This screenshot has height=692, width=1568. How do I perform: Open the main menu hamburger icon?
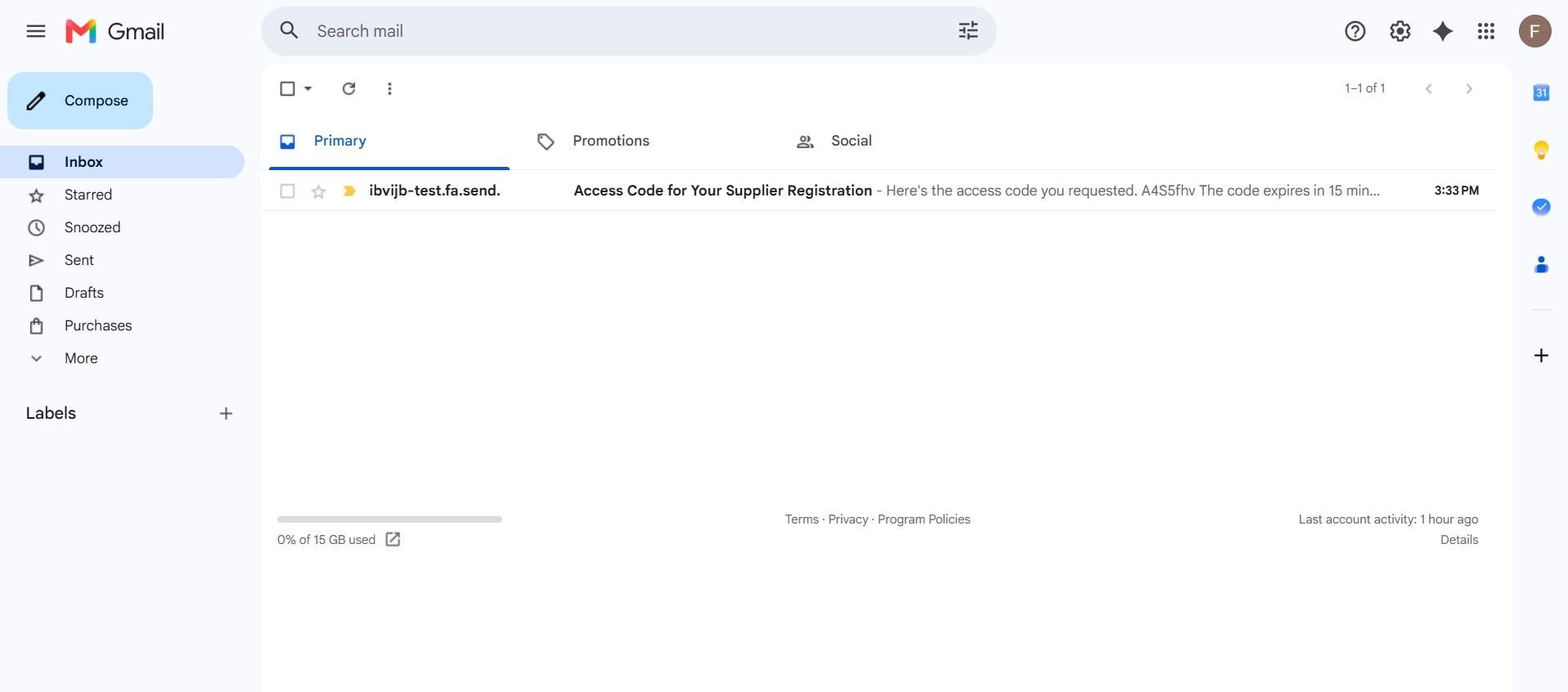(35, 31)
